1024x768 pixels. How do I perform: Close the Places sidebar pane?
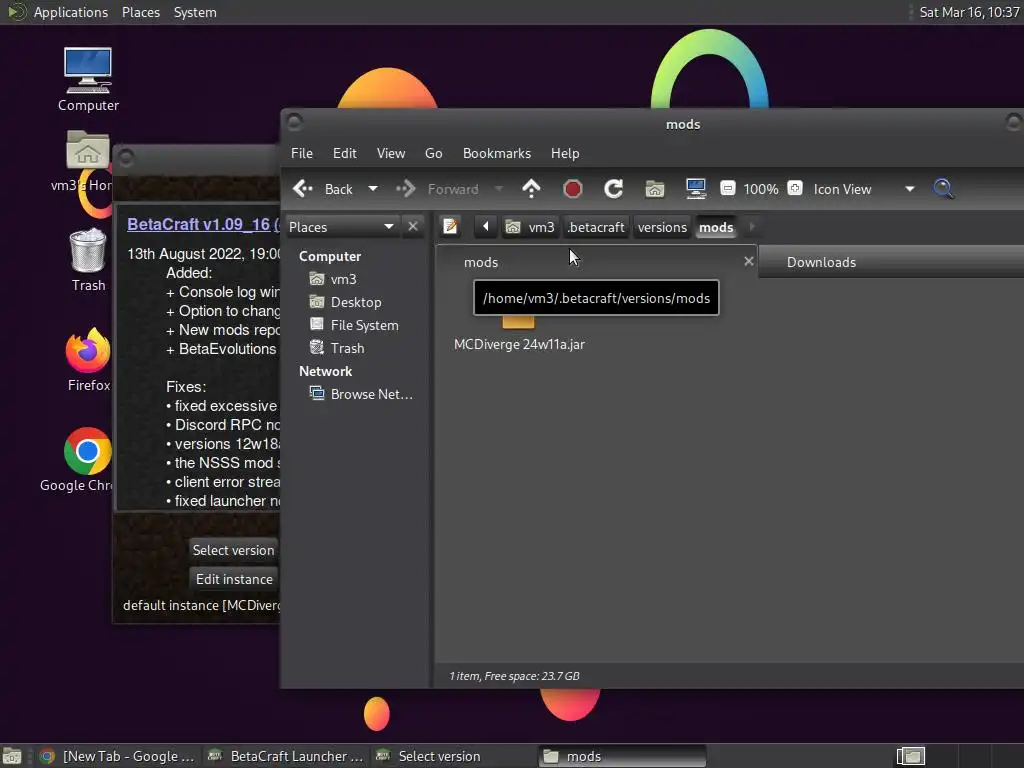coord(413,227)
